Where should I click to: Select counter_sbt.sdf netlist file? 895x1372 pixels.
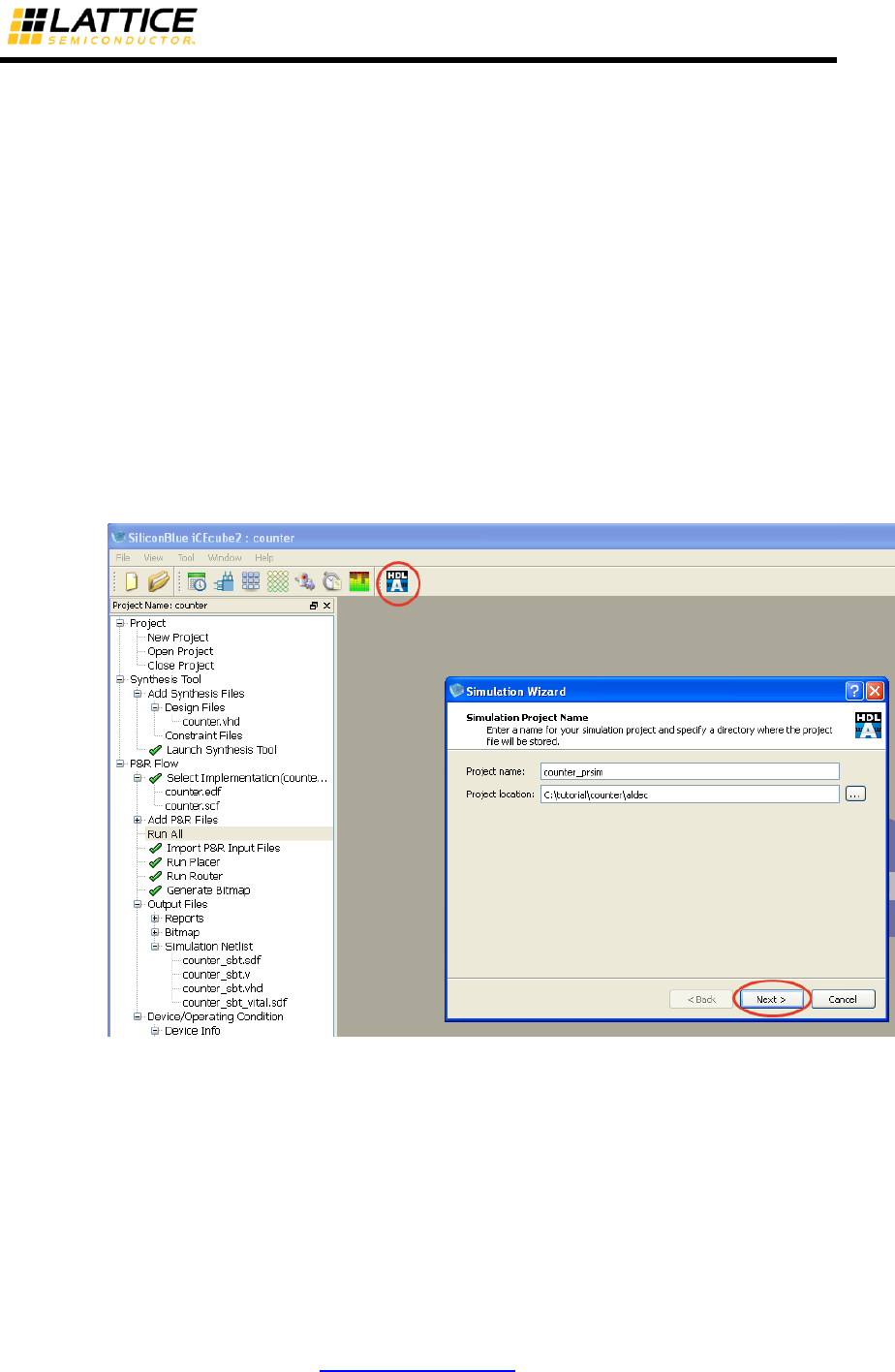(x=222, y=960)
